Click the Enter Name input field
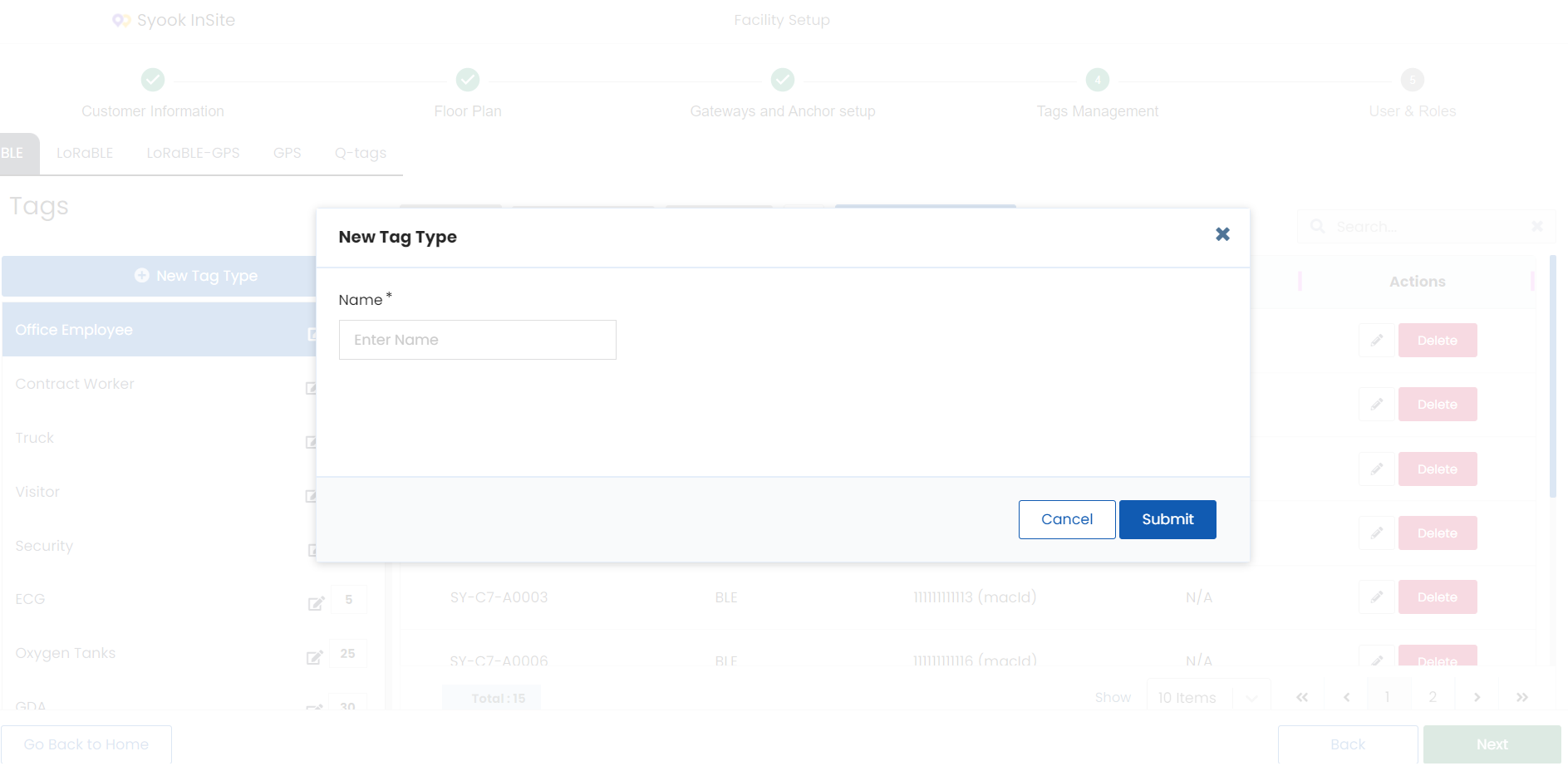 pos(478,340)
